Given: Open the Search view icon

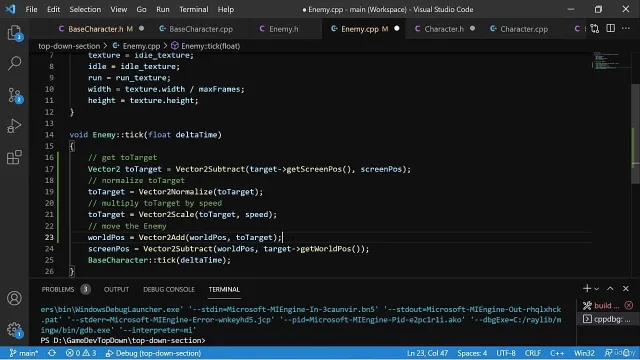Looking at the screenshot, I should pos(14,63).
